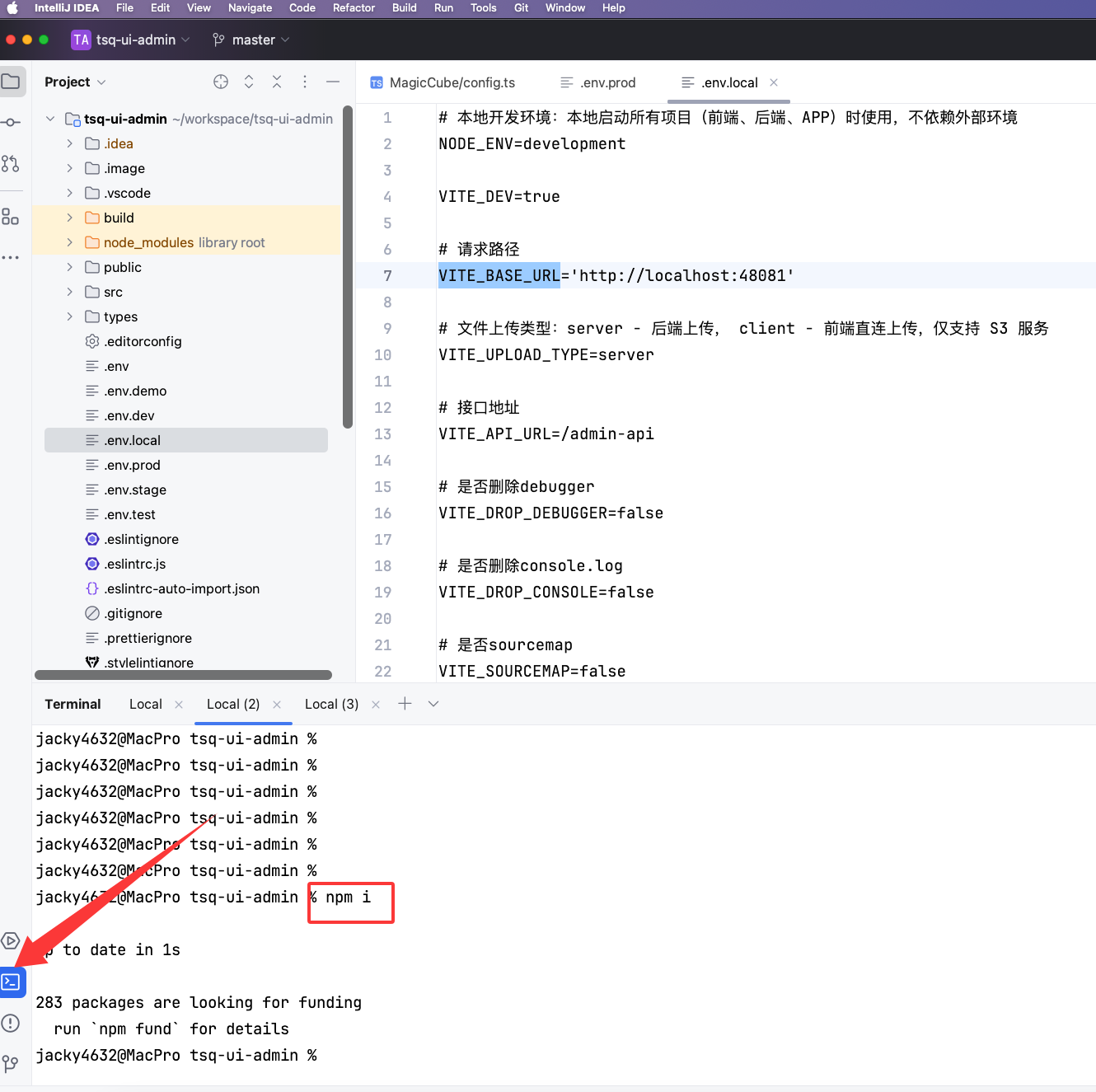Open terminal tab options dropdown arrow
This screenshot has height=1092, width=1096.
pos(433,704)
